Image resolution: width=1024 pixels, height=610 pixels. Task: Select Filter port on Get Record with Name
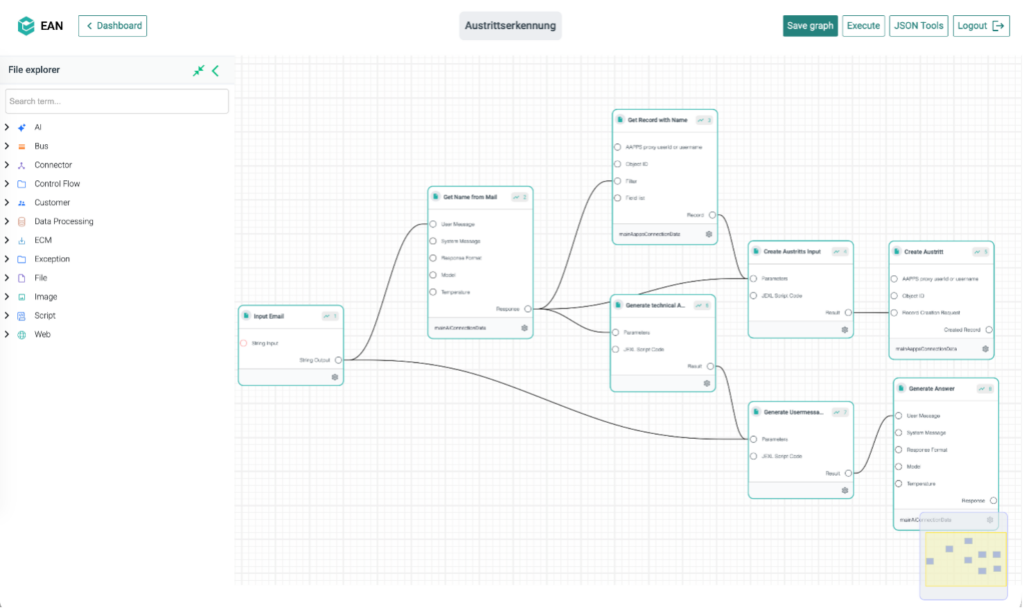618,181
